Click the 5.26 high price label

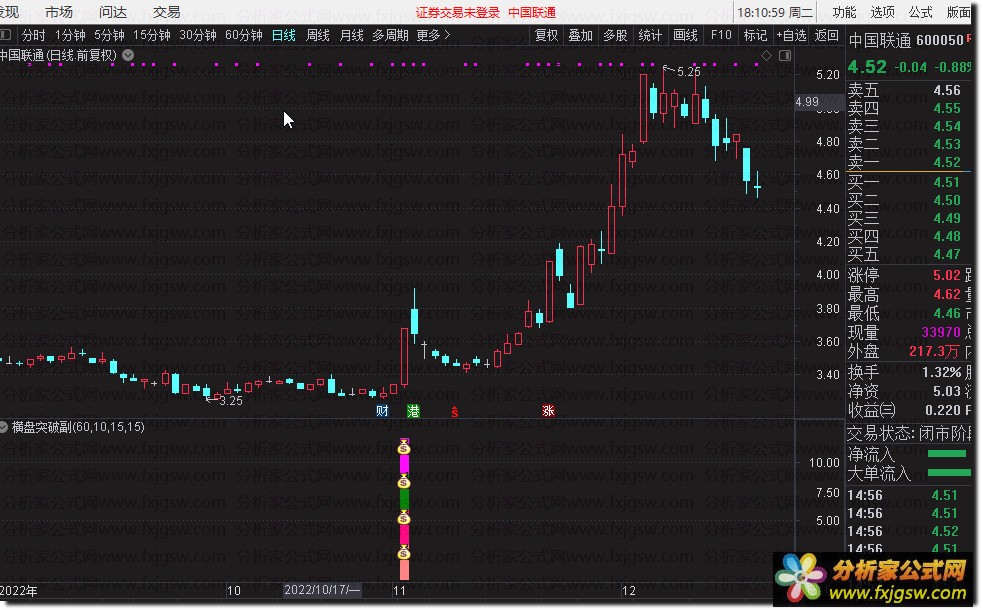click(x=688, y=71)
